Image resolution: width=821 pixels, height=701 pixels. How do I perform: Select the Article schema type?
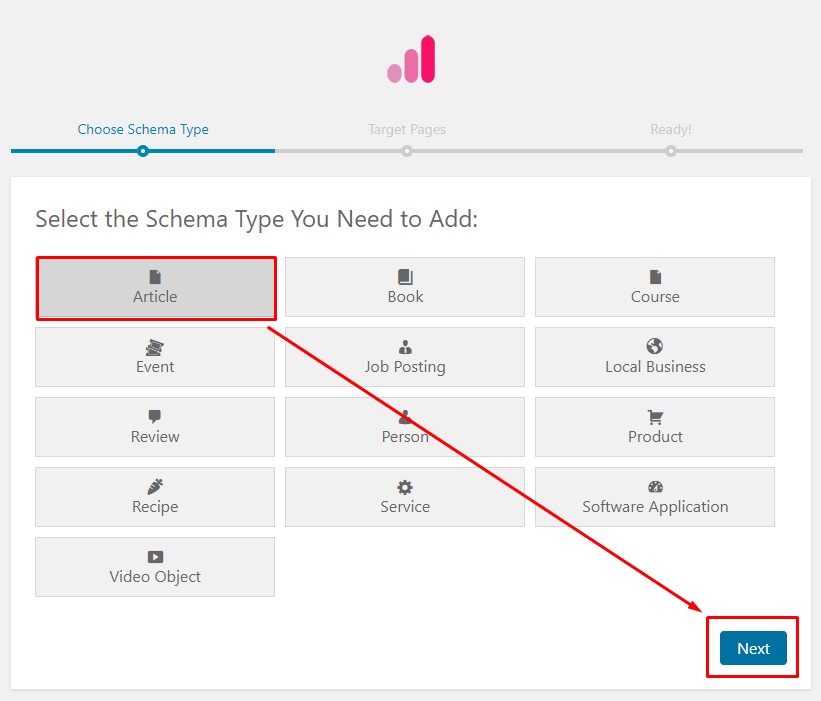[155, 287]
